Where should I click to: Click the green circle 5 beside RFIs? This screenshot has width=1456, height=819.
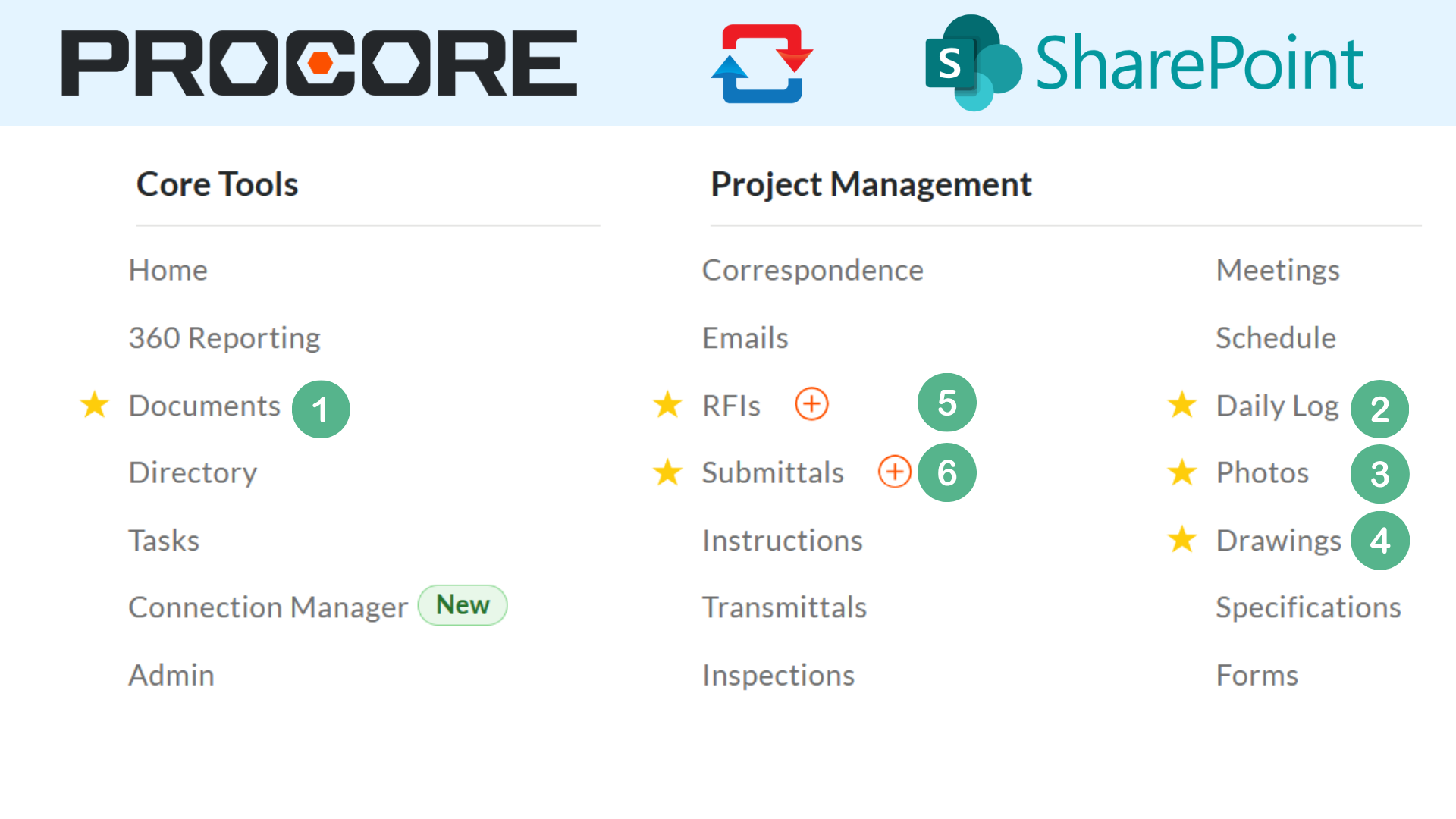tap(946, 403)
